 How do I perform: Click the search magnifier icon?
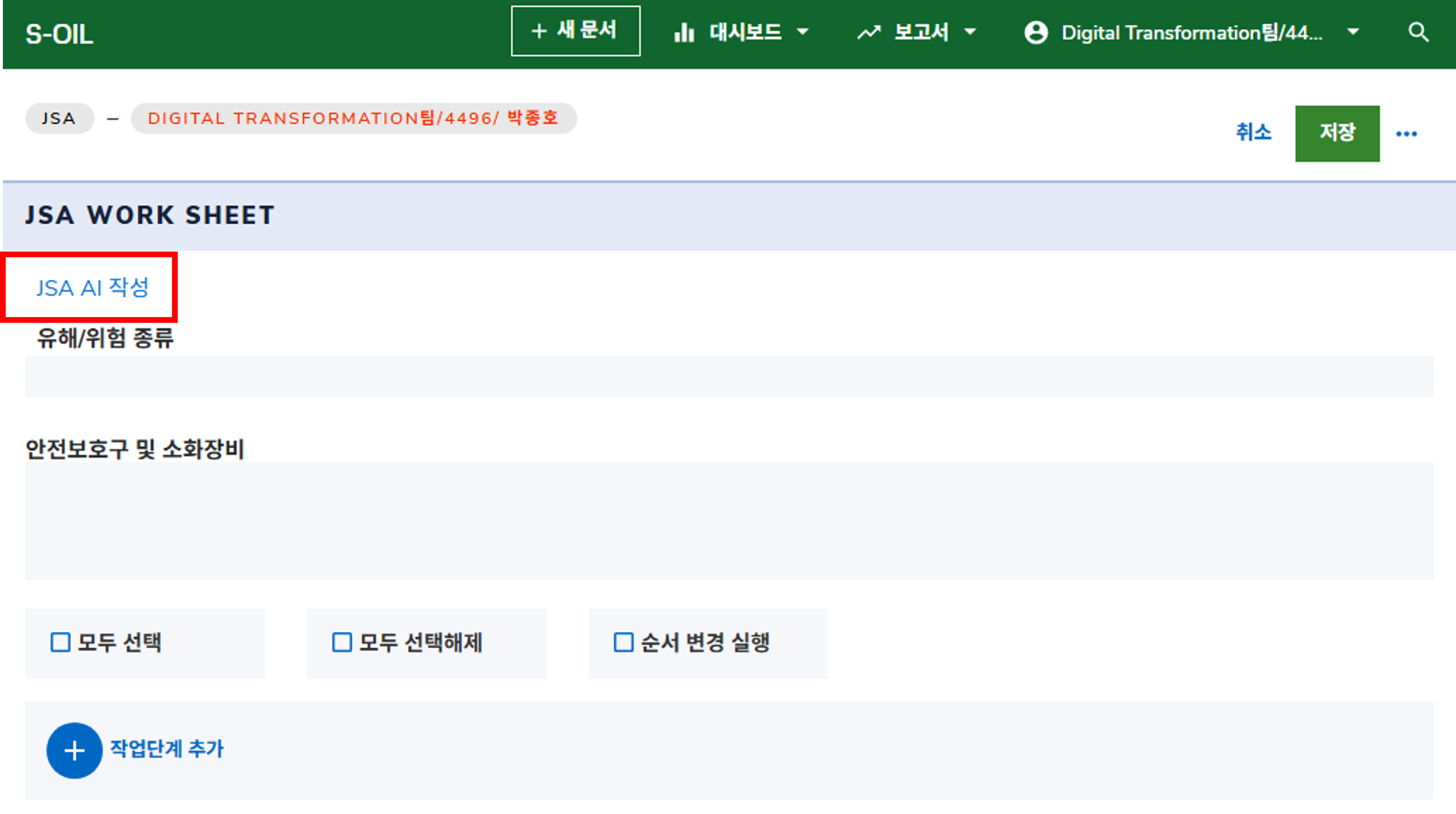click(1418, 33)
